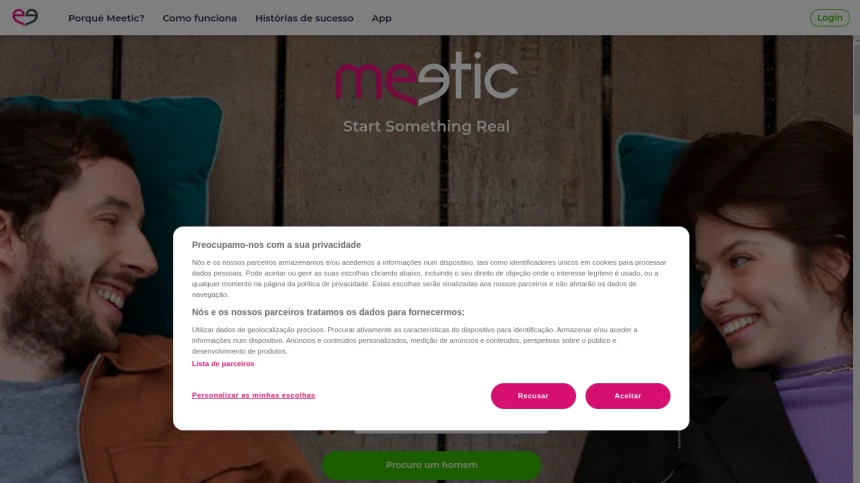Click the Nós e os nossos parceiros tratamos heading
Viewport: 860px width, 483px height.
point(328,312)
